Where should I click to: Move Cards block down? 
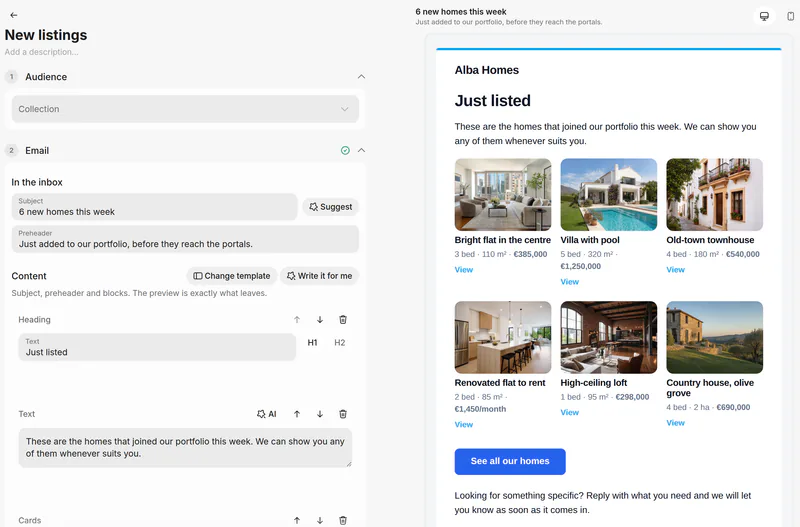pyautogui.click(x=320, y=520)
